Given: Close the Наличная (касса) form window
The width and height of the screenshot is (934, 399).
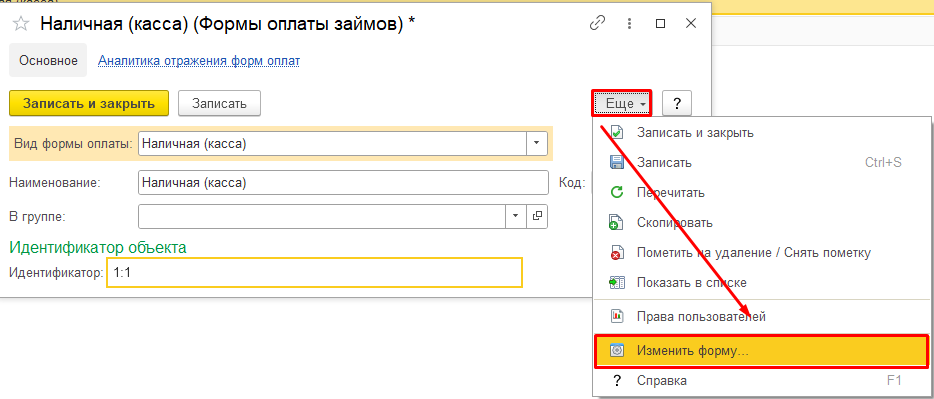Looking at the screenshot, I should pos(691,24).
